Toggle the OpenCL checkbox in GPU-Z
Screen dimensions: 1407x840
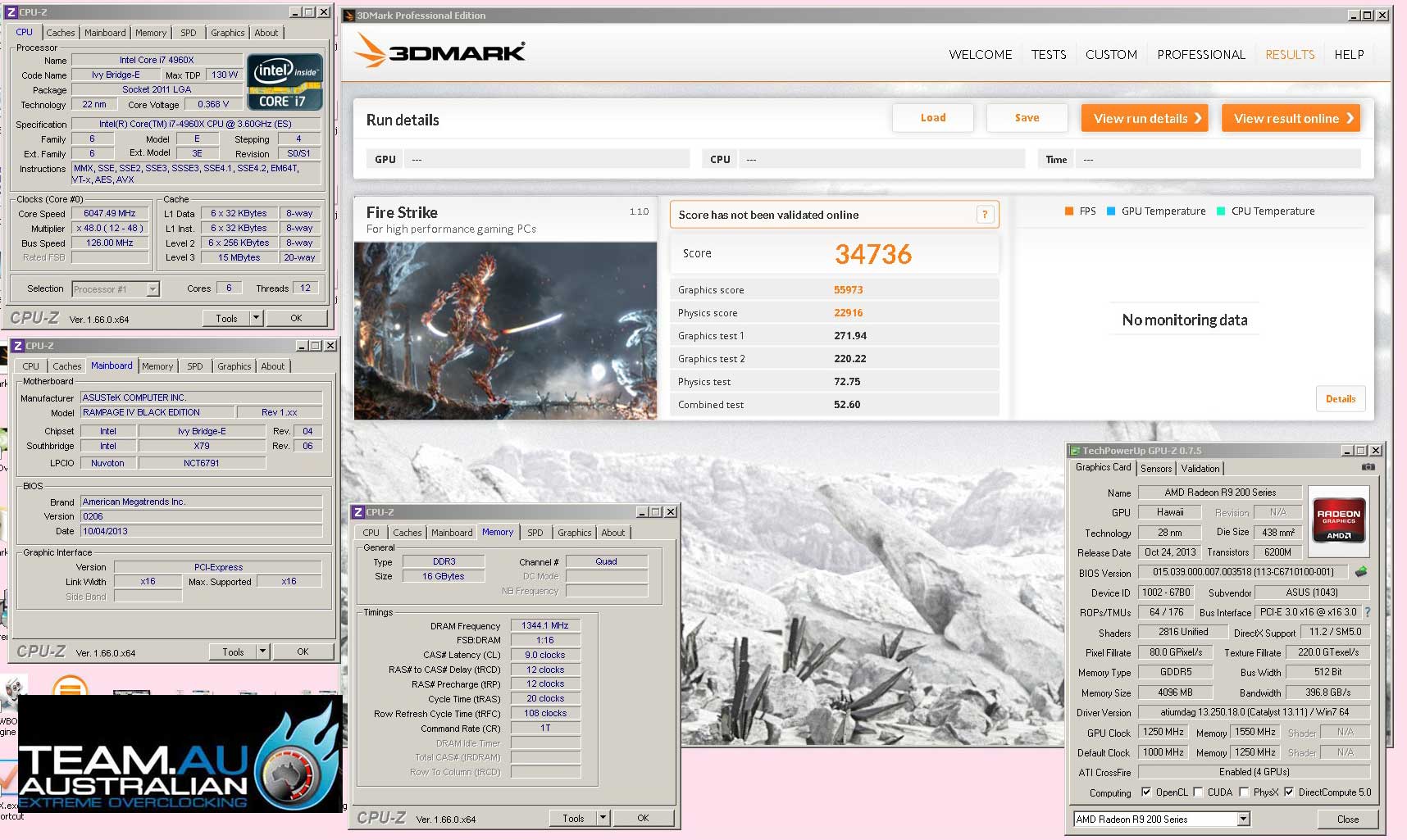point(1146,792)
